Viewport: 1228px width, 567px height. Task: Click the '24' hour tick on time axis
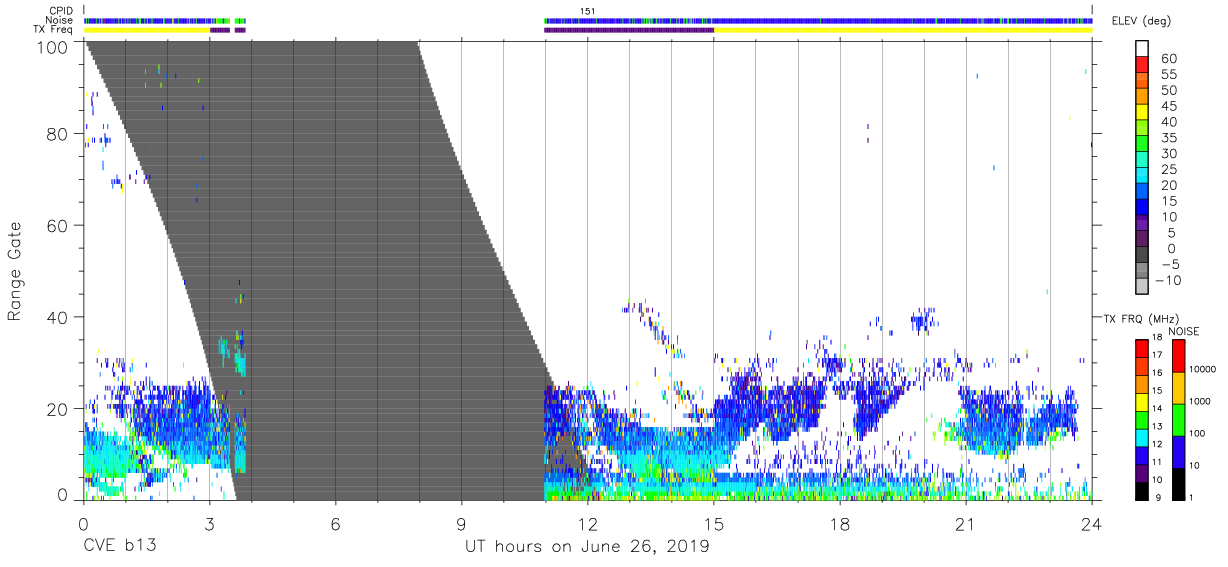tap(1091, 523)
